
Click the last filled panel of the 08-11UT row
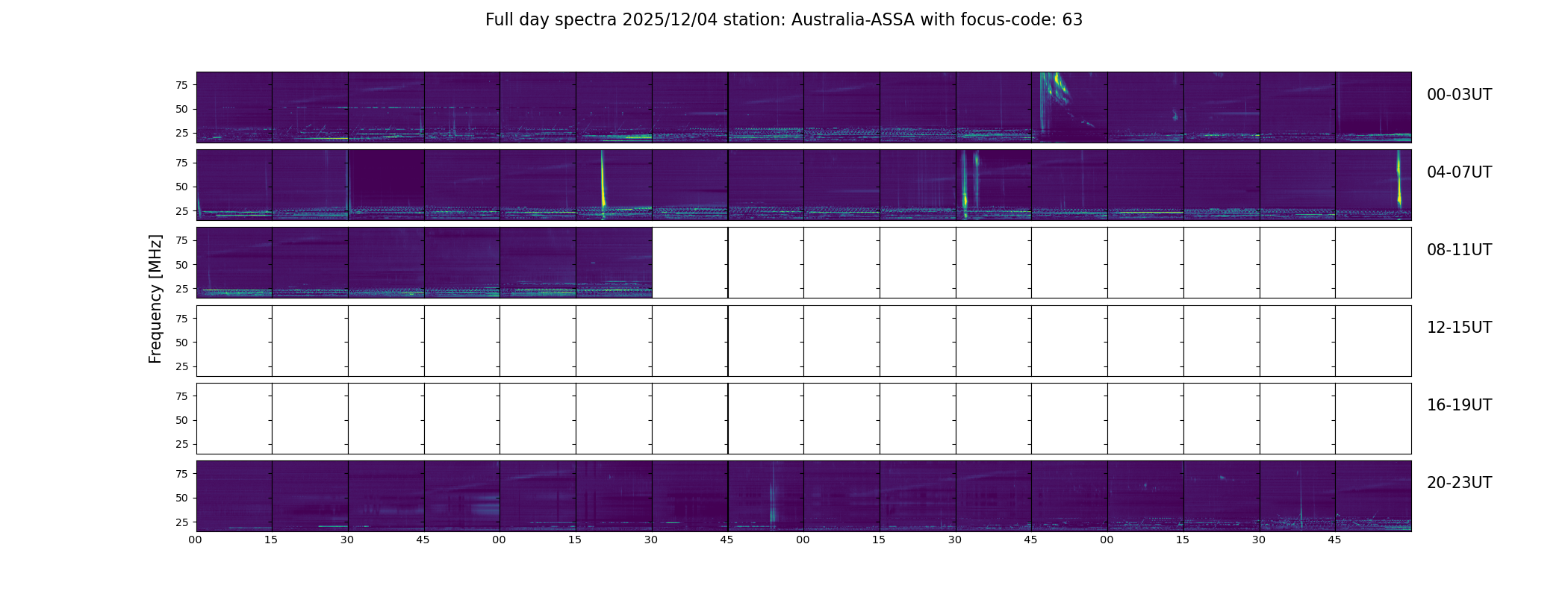614,263
